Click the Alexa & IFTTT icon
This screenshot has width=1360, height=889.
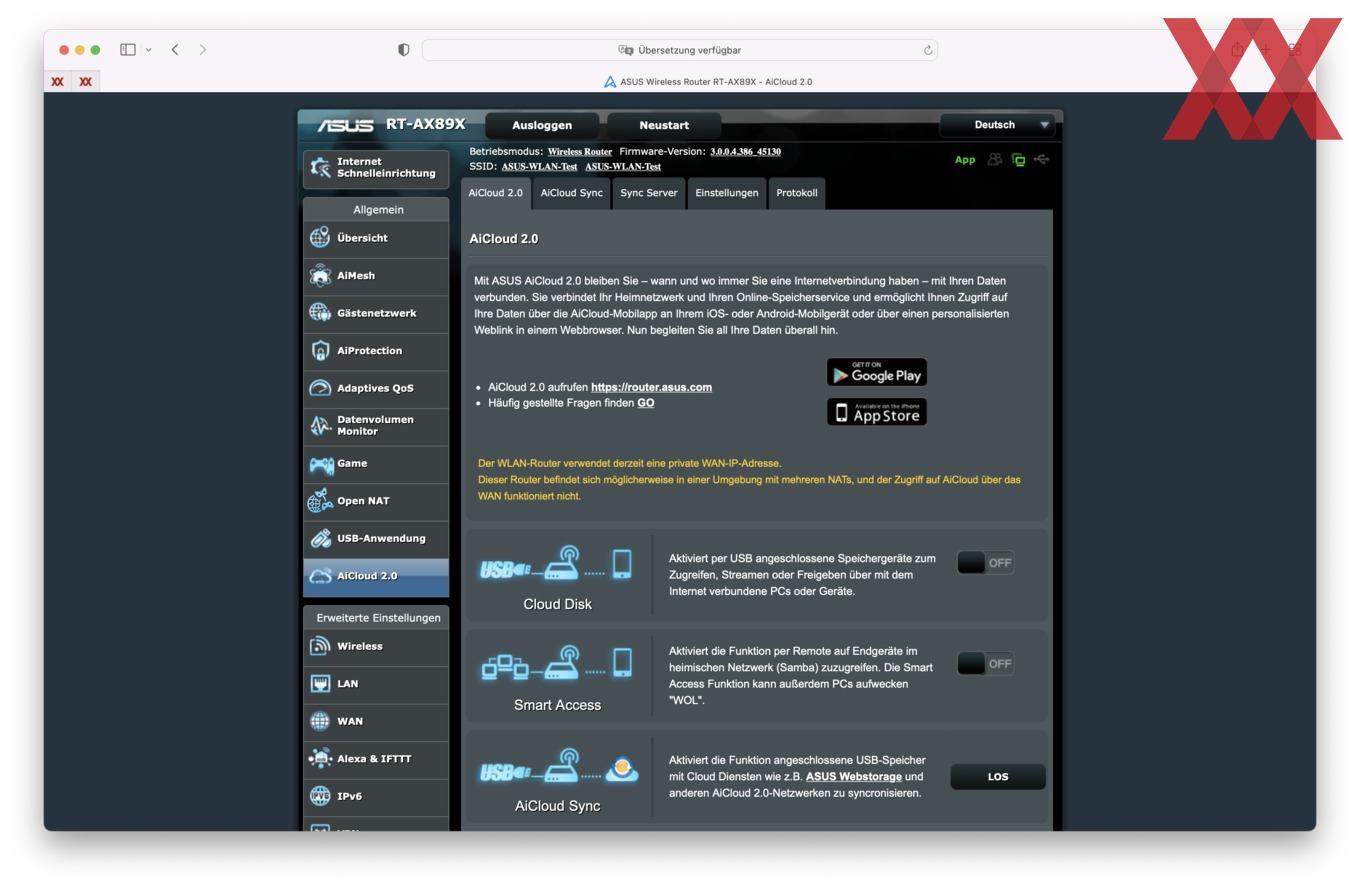(x=320, y=759)
